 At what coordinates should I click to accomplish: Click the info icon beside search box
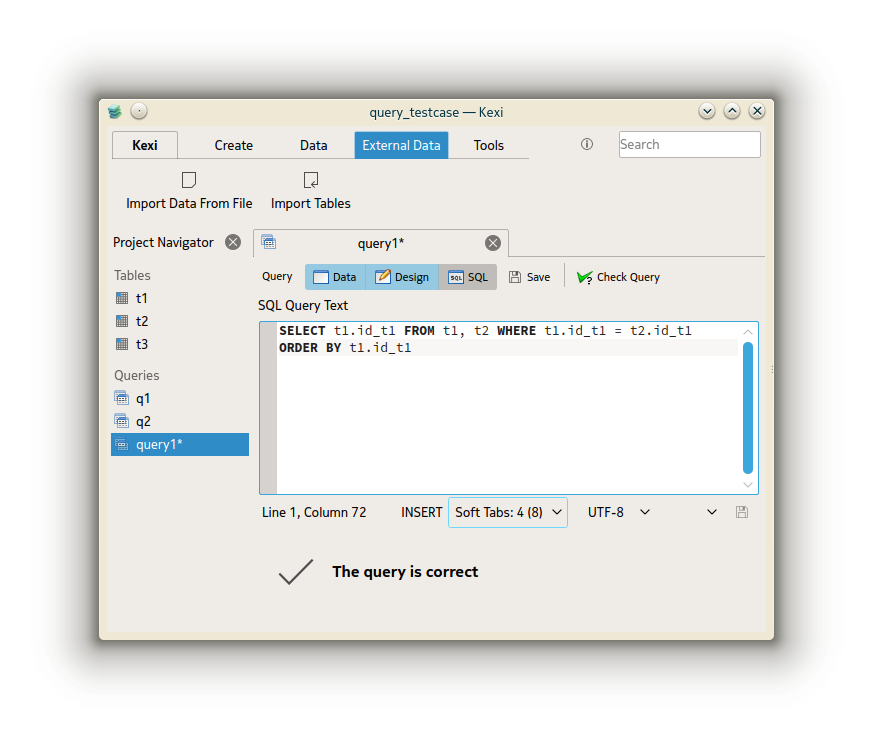pyautogui.click(x=587, y=144)
